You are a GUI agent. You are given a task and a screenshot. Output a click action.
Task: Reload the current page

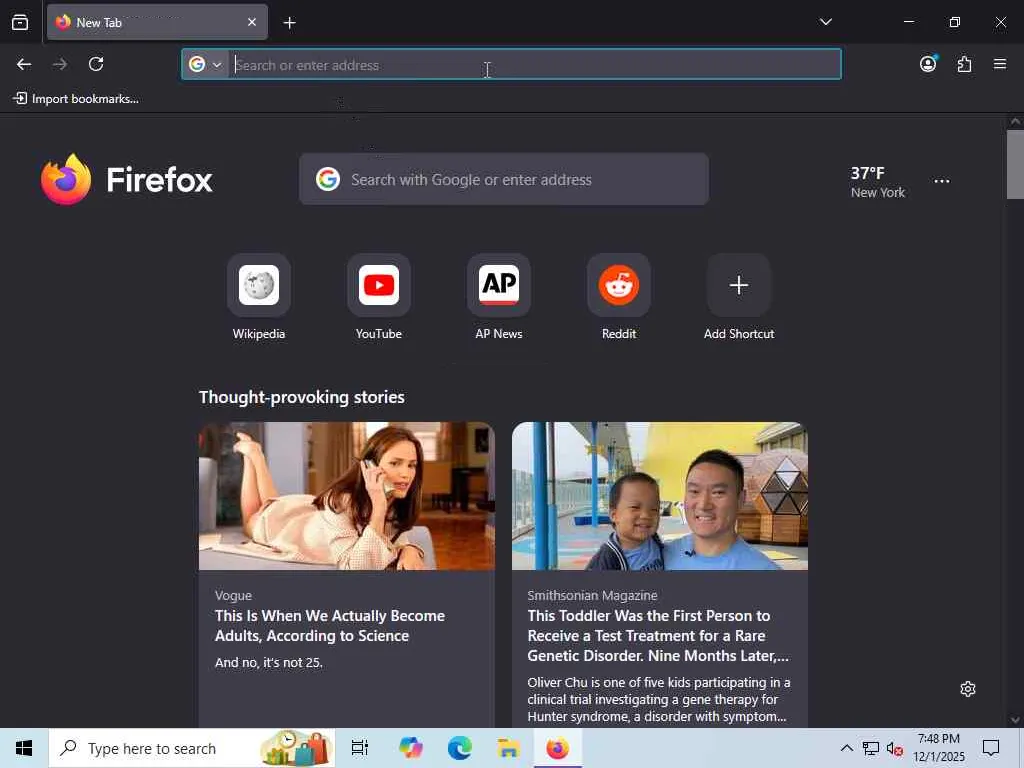click(96, 64)
